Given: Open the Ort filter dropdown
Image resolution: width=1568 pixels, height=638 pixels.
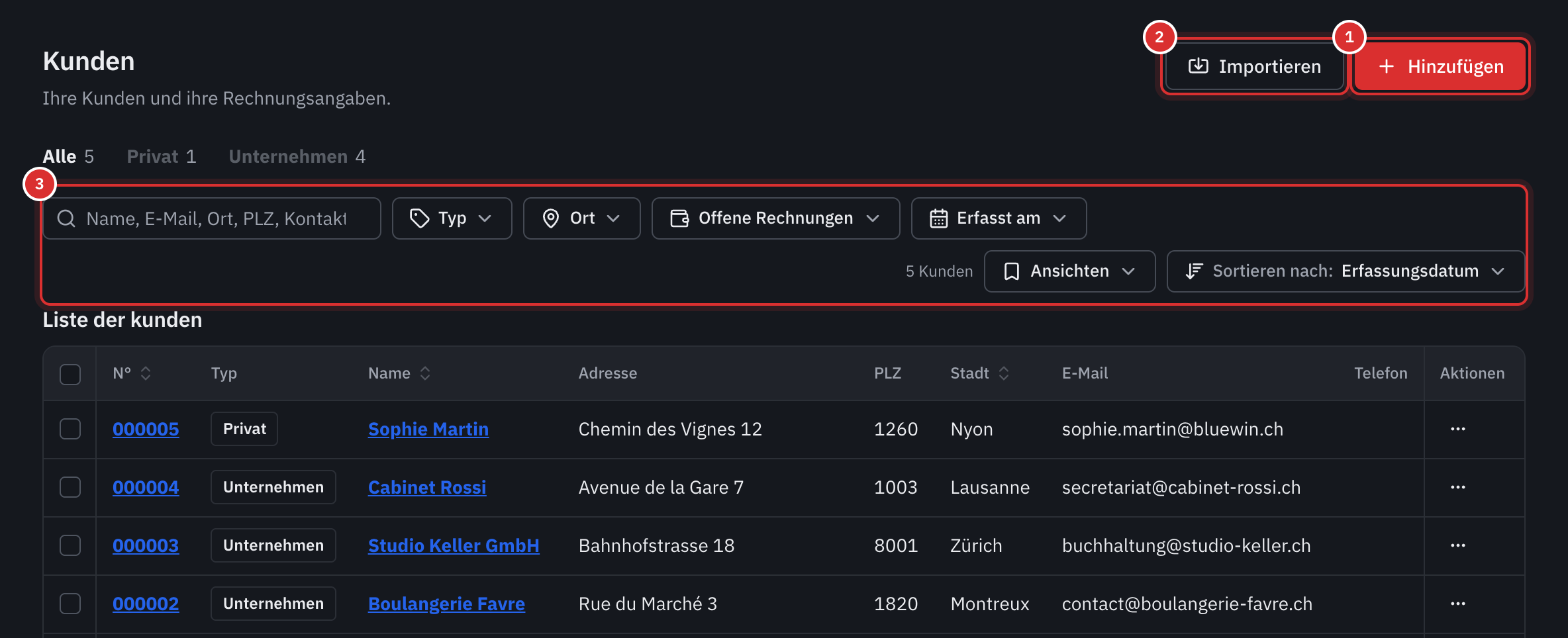Looking at the screenshot, I should (581, 218).
